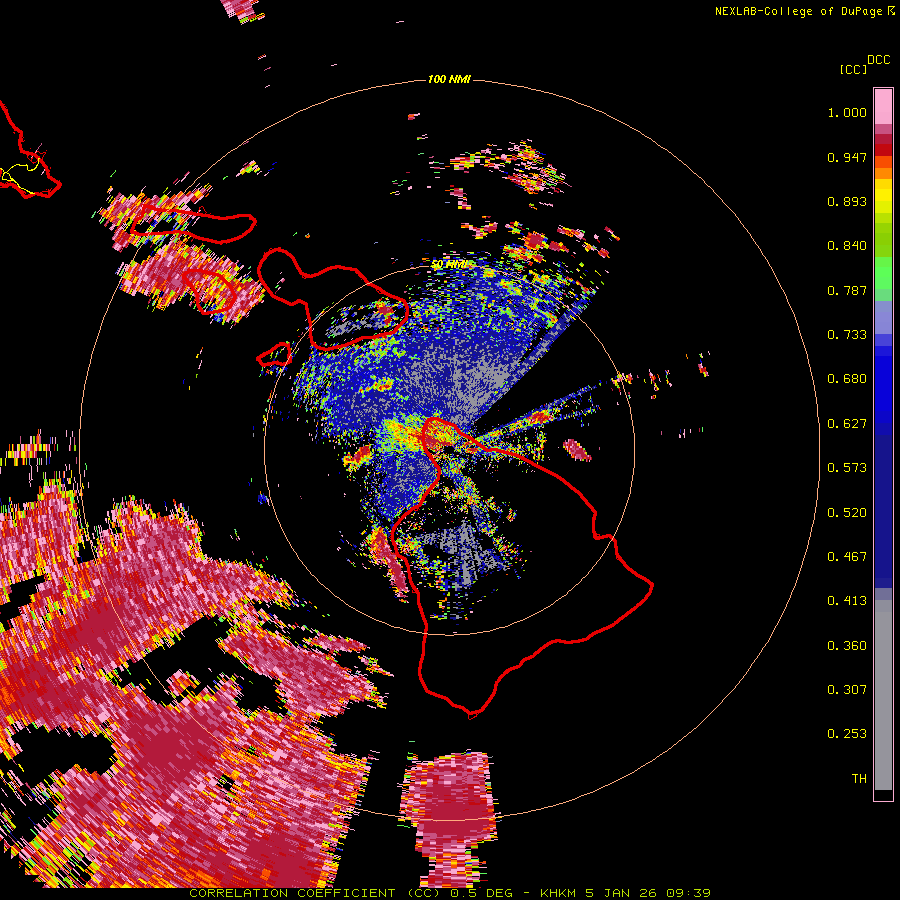Click the 0.467 scale value
The width and height of the screenshot is (900, 900).
coord(847,557)
